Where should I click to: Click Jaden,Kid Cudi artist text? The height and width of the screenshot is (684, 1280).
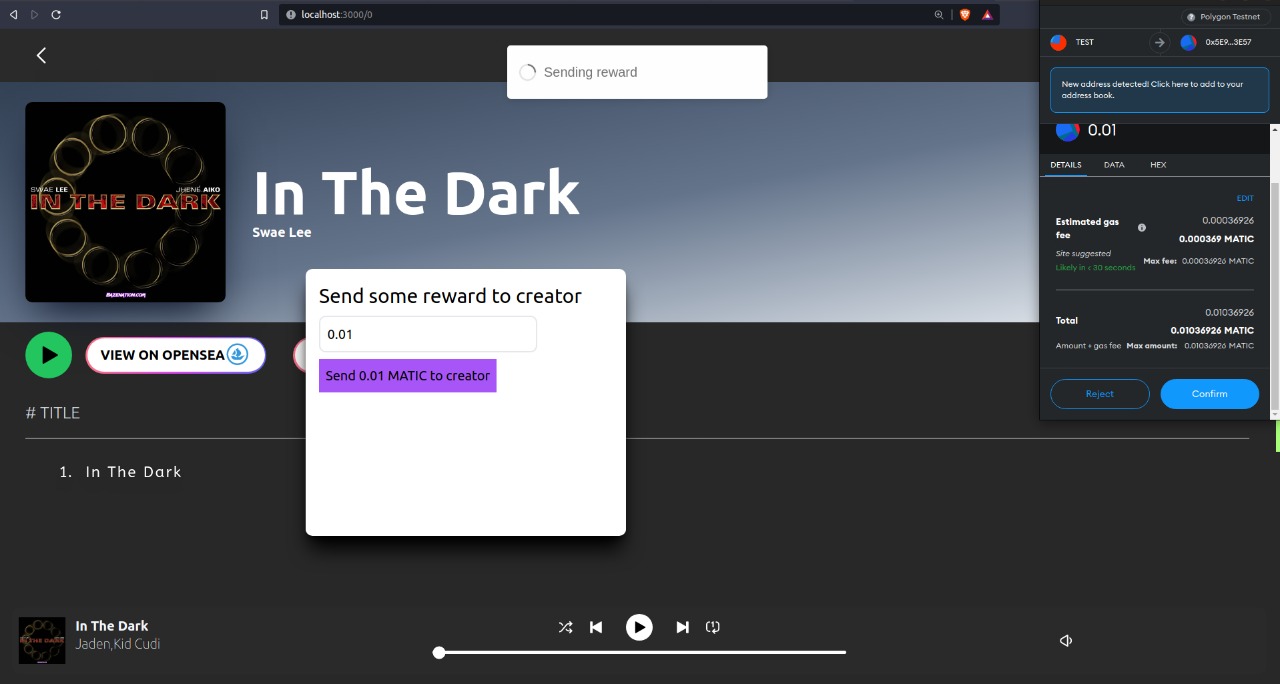tap(118, 644)
